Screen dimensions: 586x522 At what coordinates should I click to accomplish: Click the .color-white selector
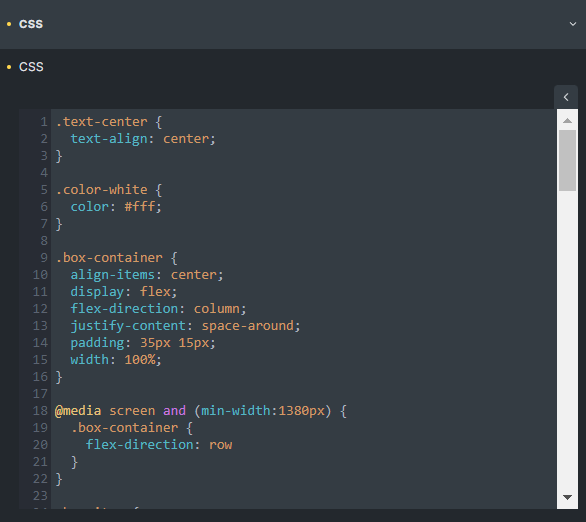pyautogui.click(x=102, y=190)
